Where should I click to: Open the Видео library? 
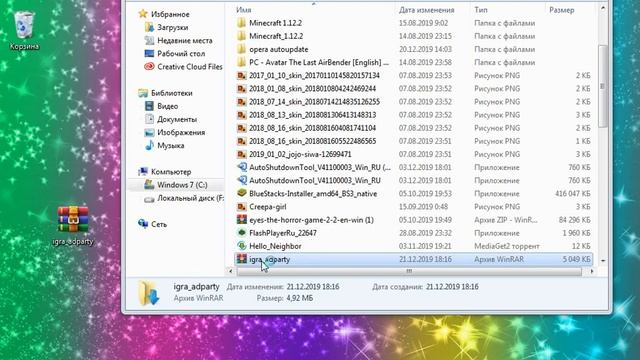tap(167, 106)
